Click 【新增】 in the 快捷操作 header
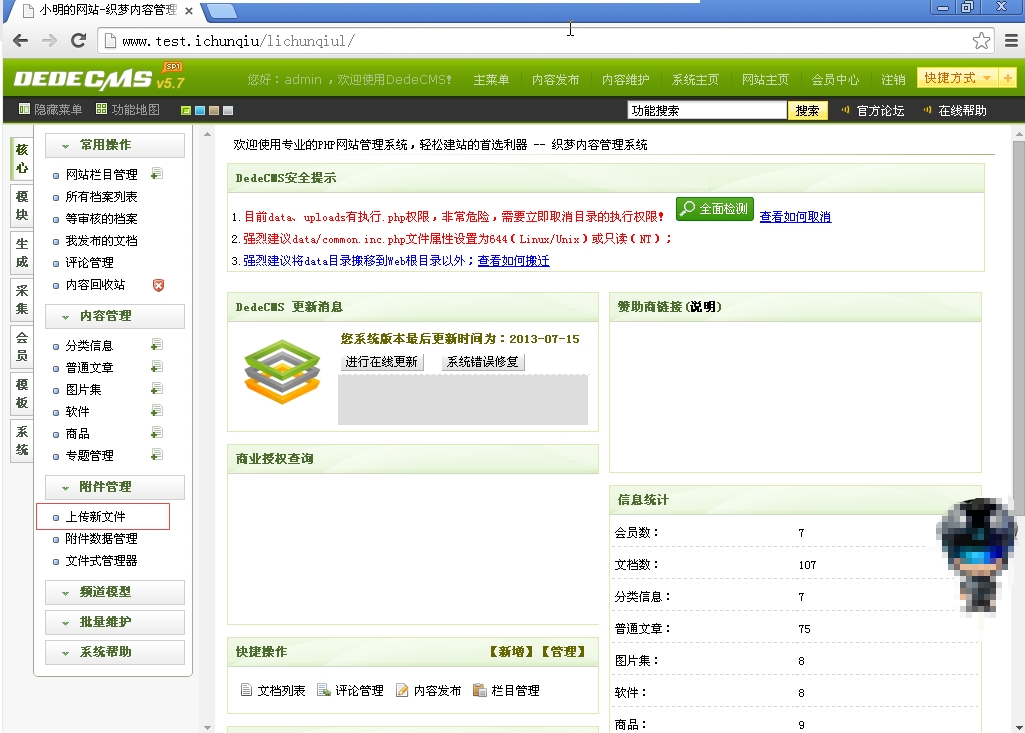Viewport: 1025px width, 733px height. tap(512, 652)
